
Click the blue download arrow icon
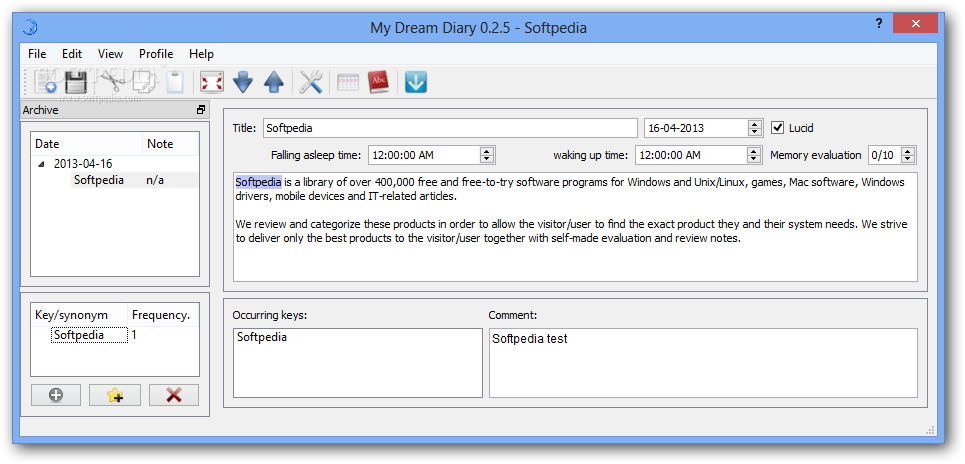pos(416,82)
